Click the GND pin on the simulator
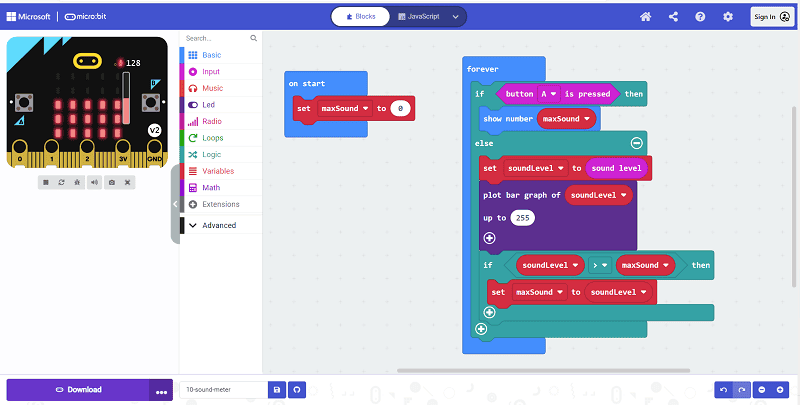The image size is (800, 405). coord(155,154)
